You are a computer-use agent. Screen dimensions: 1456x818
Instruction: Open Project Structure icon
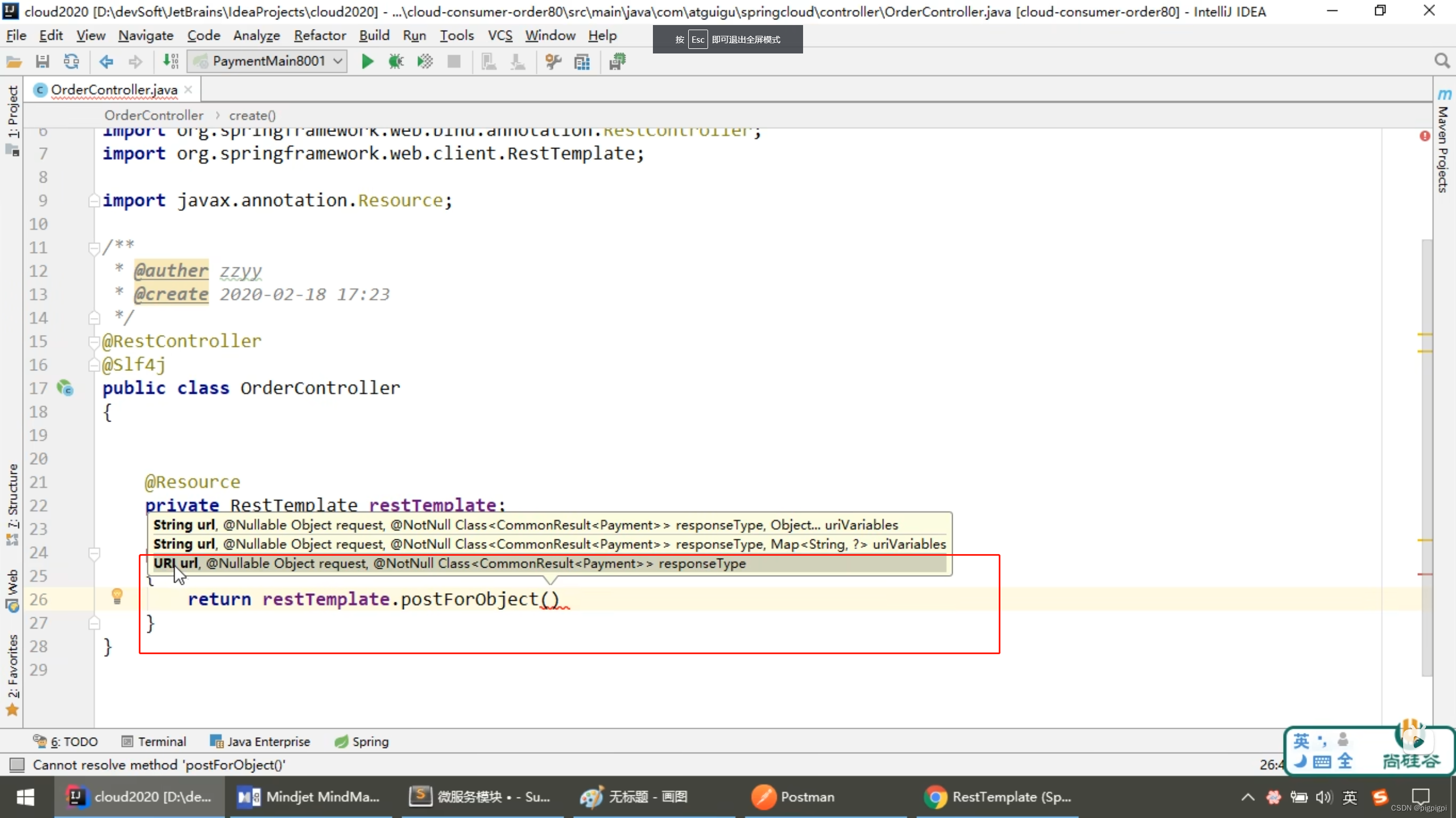pos(582,61)
